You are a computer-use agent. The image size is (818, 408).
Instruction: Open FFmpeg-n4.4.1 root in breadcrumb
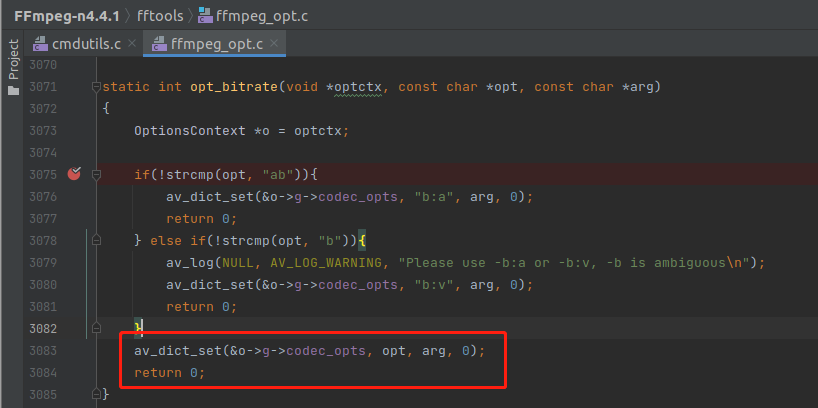pyautogui.click(x=66, y=16)
